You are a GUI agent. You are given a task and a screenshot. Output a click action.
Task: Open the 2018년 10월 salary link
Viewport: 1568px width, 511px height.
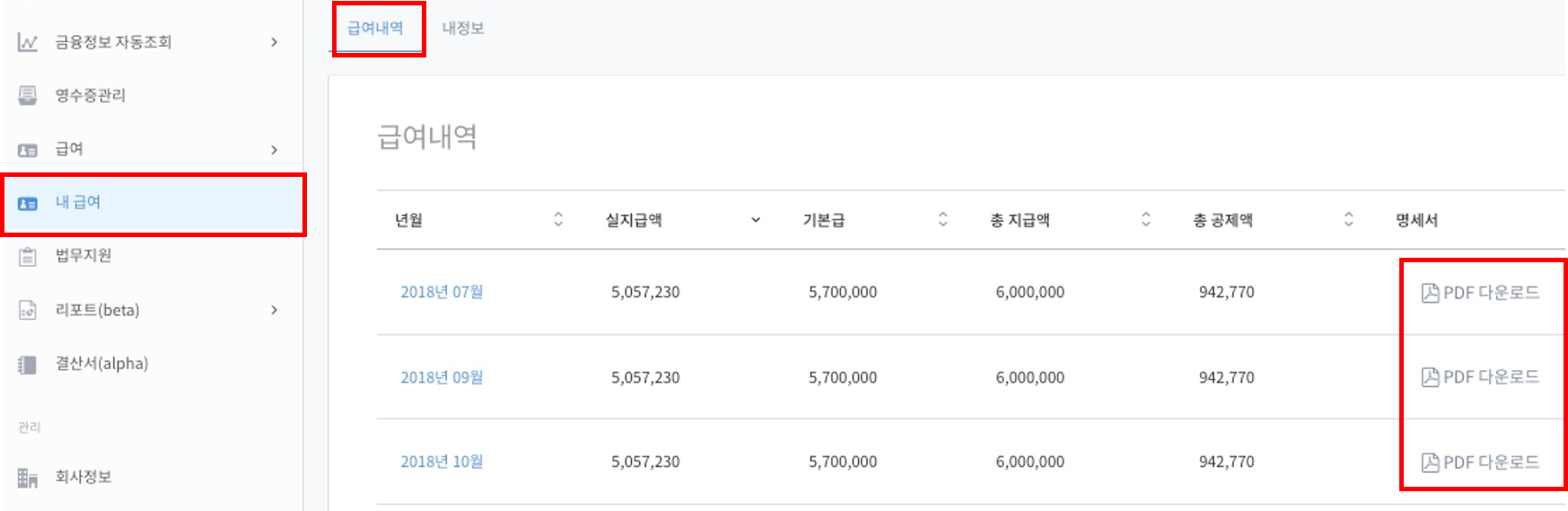click(442, 462)
